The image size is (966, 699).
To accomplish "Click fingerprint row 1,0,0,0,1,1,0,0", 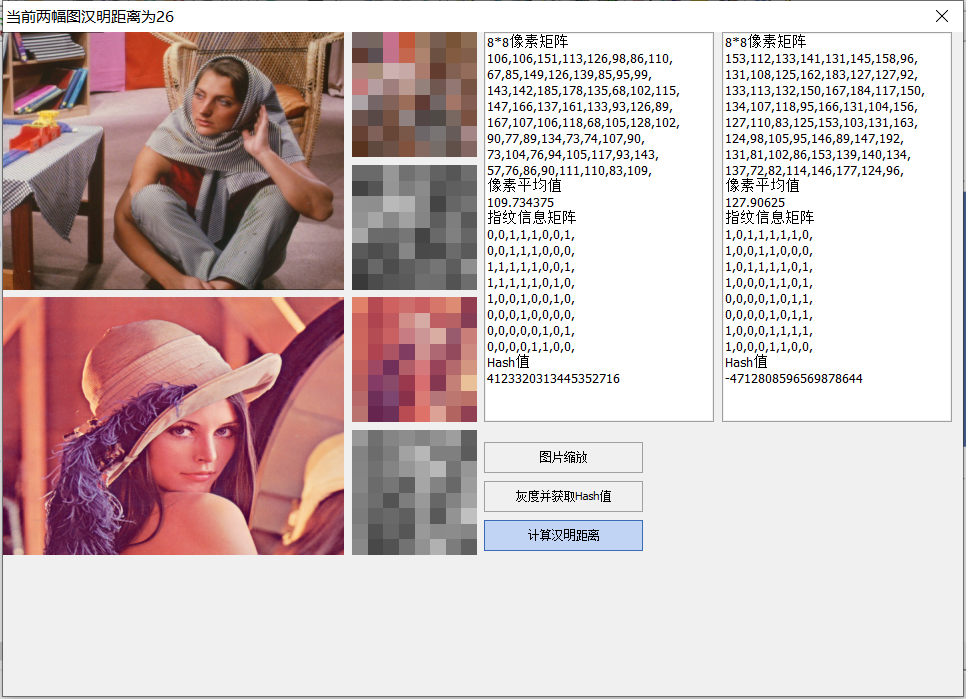I will tap(769, 347).
